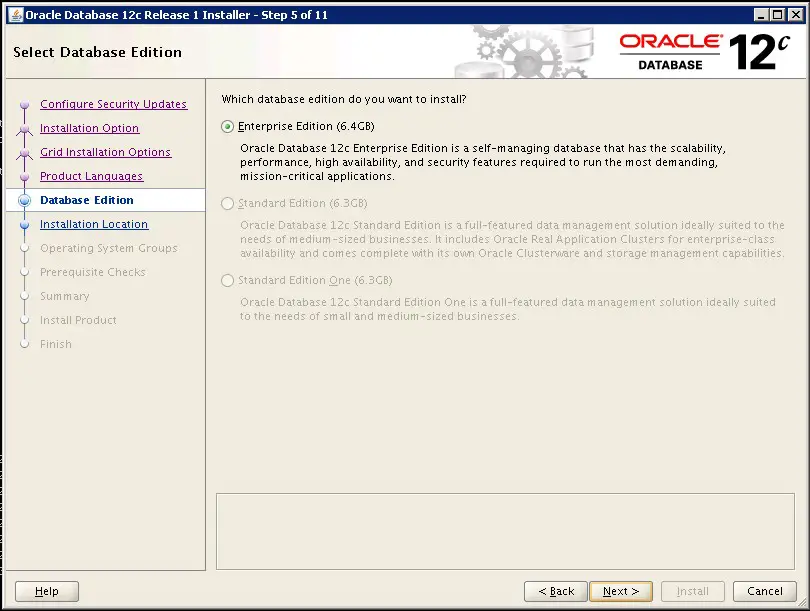The image size is (810, 611).
Task: Click Prerequisite Checks step label
Action: [93, 272]
